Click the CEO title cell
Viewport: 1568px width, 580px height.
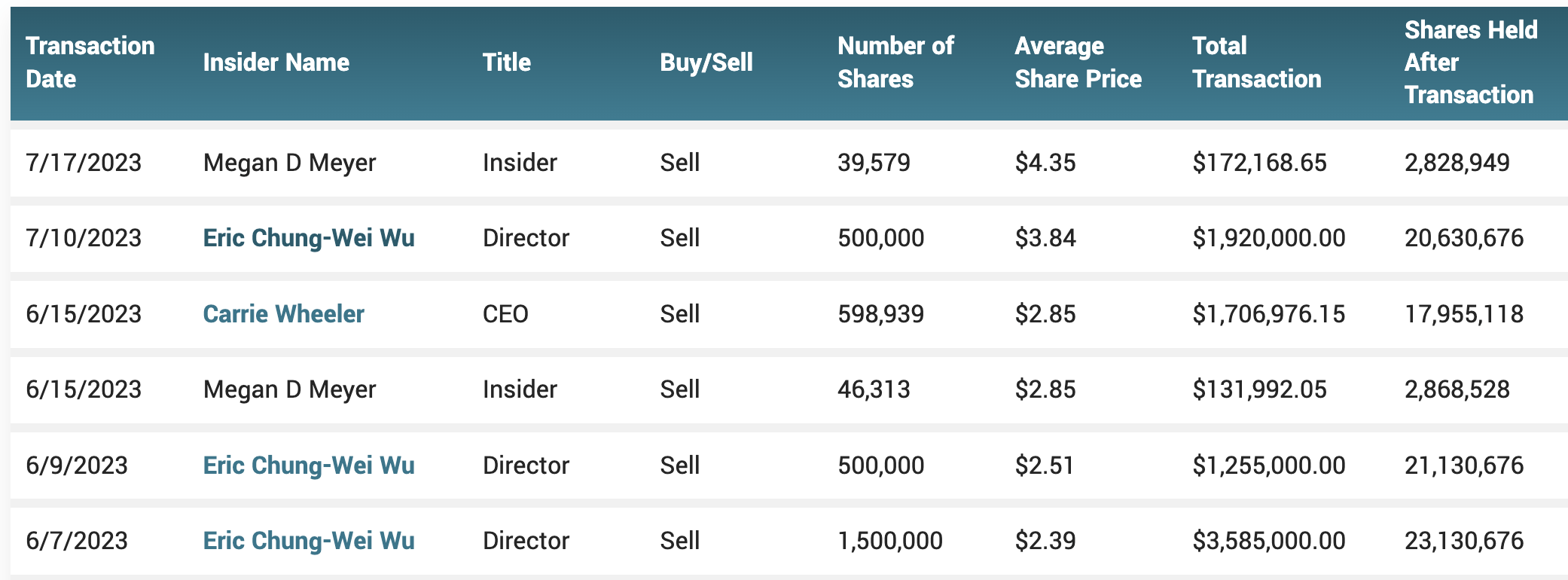[505, 314]
